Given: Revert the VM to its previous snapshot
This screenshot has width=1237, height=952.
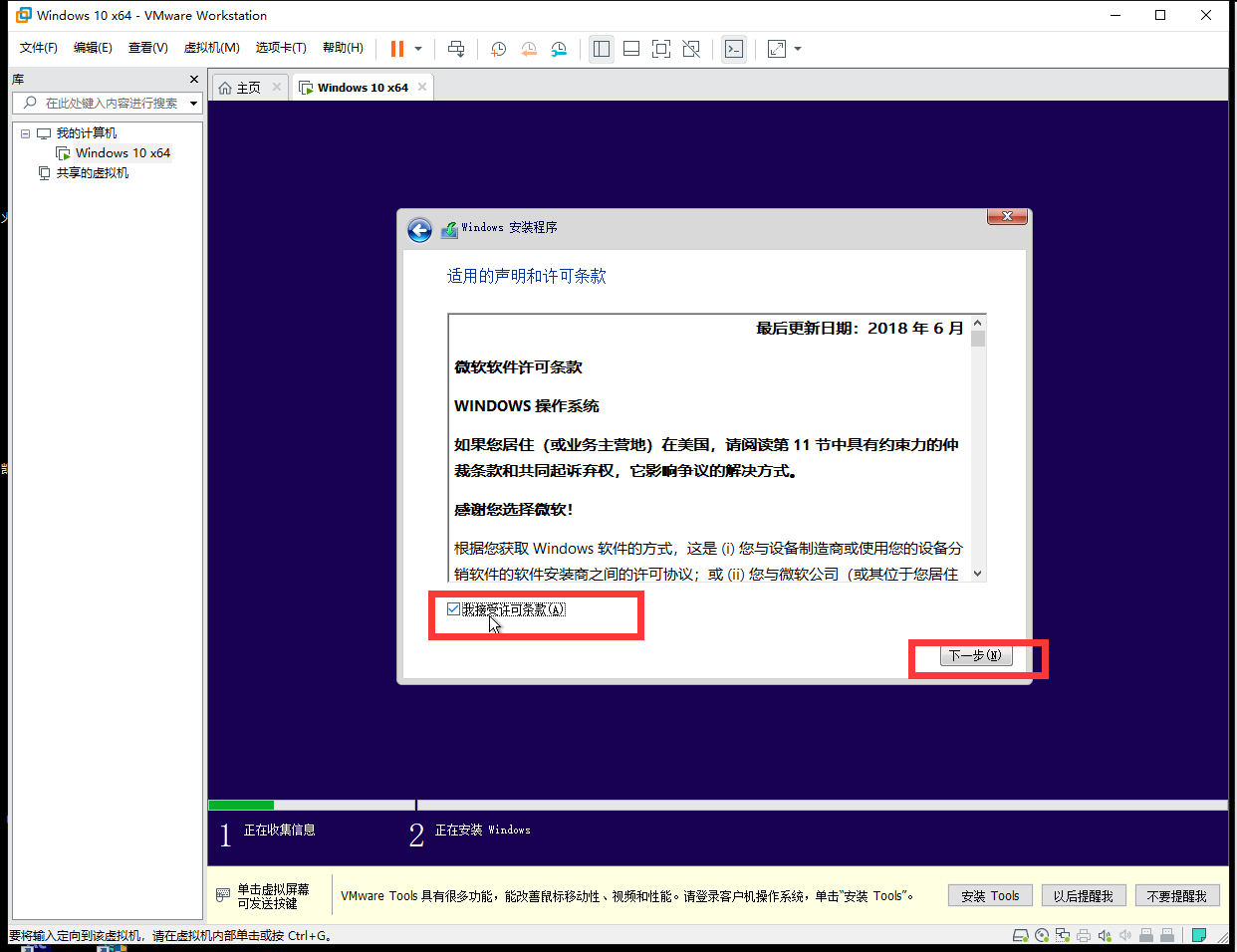Looking at the screenshot, I should 529,49.
